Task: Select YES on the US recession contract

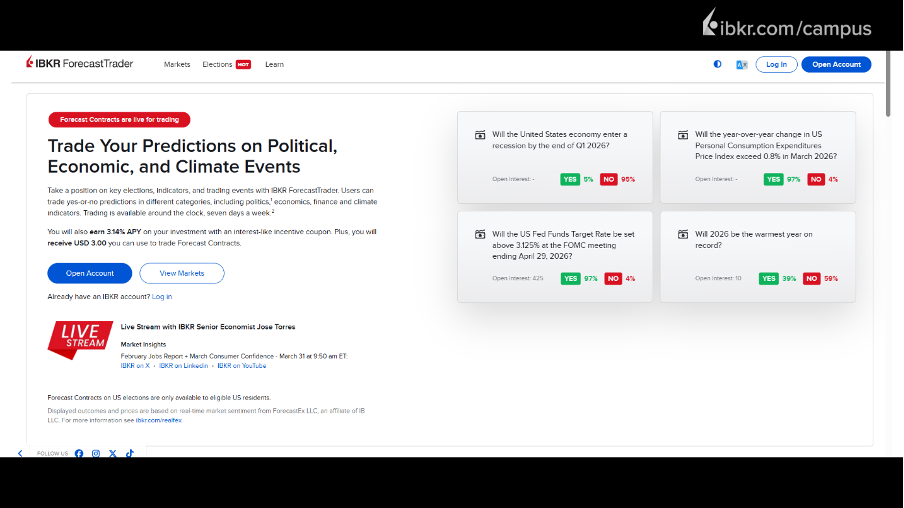Action: tap(570, 180)
